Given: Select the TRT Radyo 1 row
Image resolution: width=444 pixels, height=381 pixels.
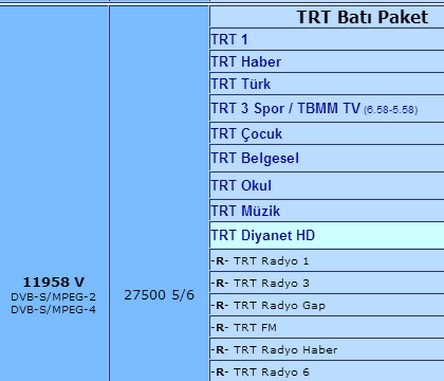Looking at the screenshot, I should tap(327, 261).
